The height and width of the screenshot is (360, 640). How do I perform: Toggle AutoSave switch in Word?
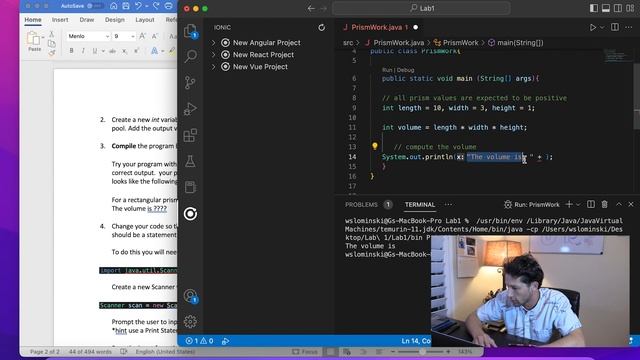pos(96,6)
